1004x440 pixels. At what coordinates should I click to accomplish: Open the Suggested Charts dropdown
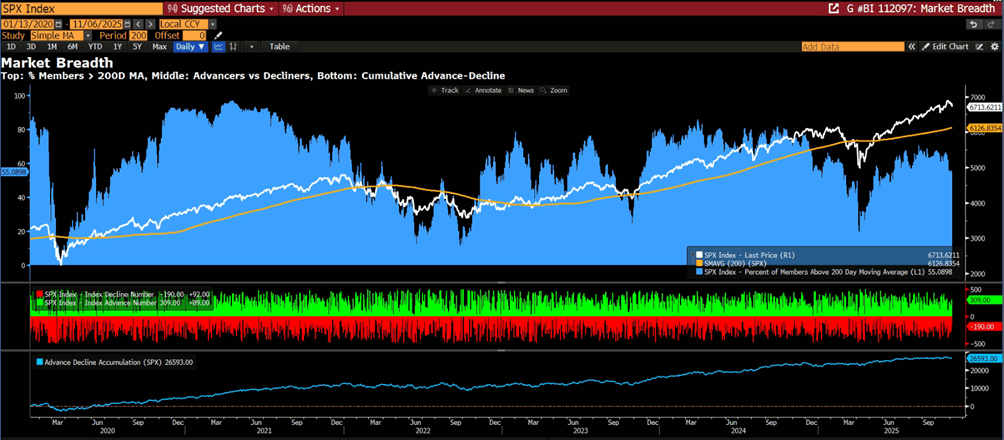(221, 8)
